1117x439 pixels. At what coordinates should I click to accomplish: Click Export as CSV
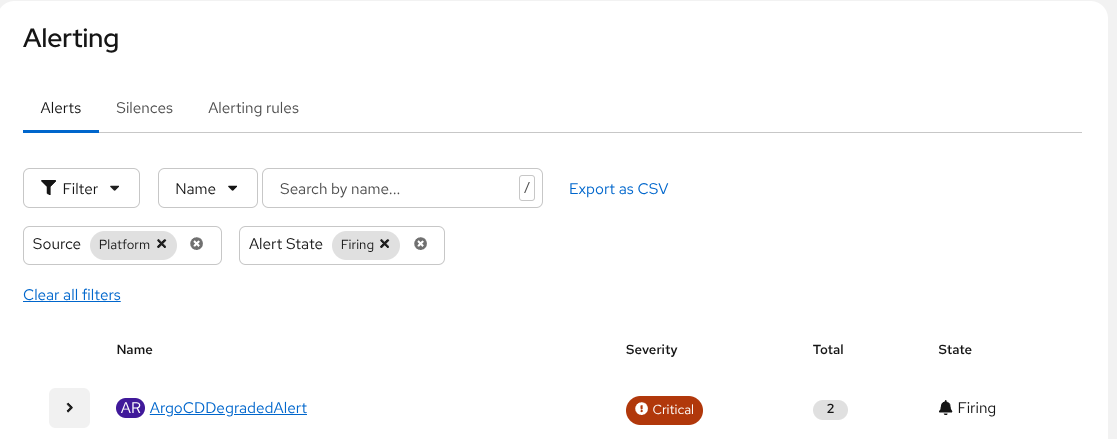point(618,189)
